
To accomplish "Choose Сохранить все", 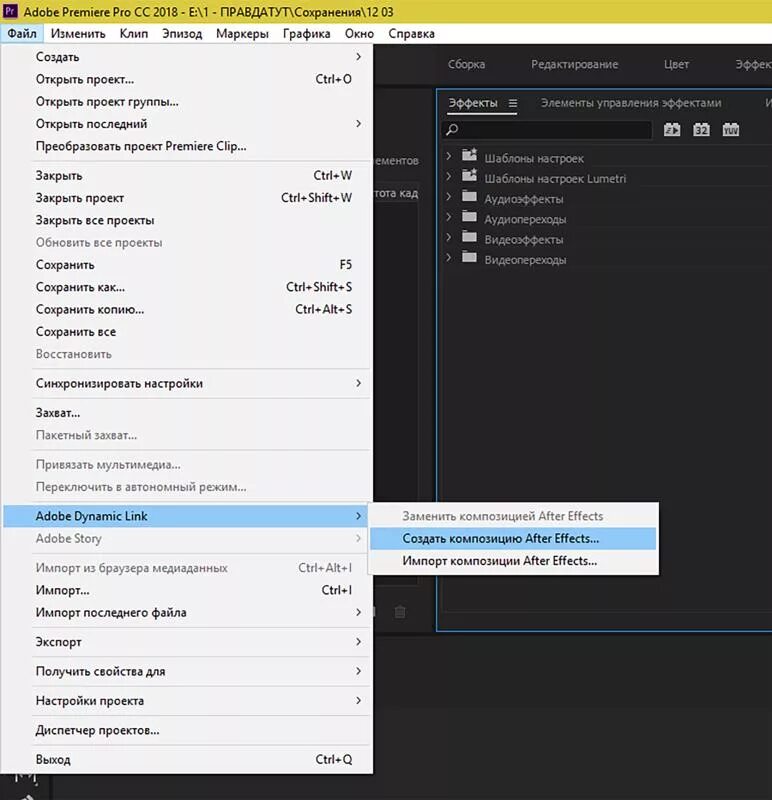I will coord(187,332).
